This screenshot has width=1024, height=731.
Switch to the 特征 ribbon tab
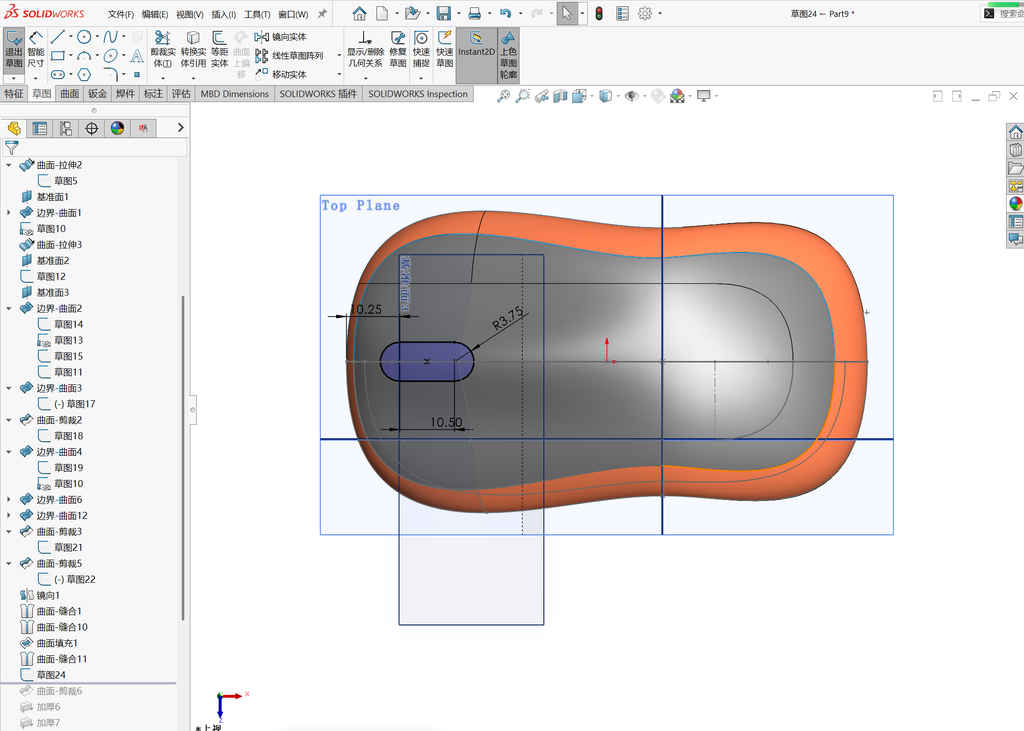[x=14, y=93]
